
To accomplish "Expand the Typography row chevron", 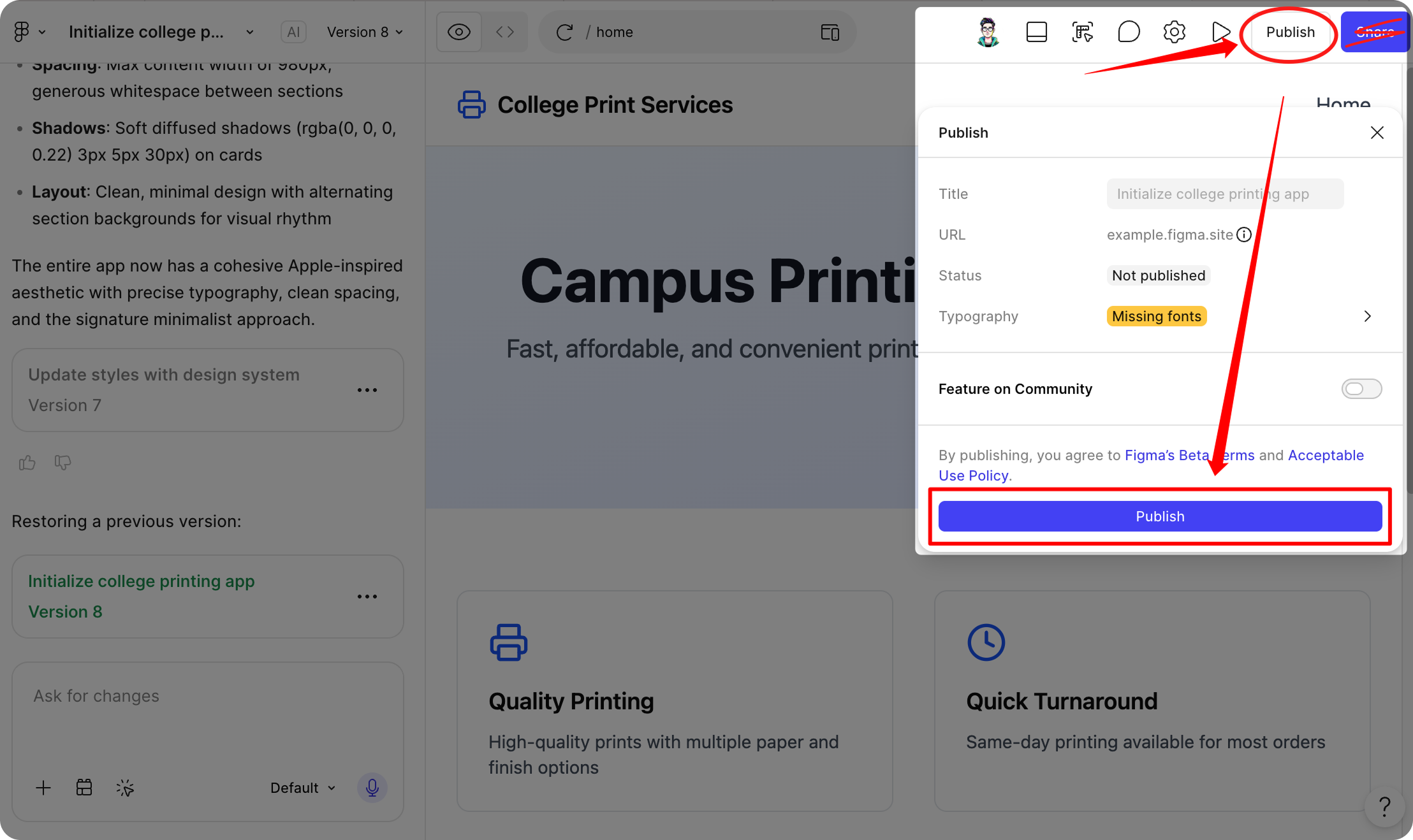I will (1367, 316).
